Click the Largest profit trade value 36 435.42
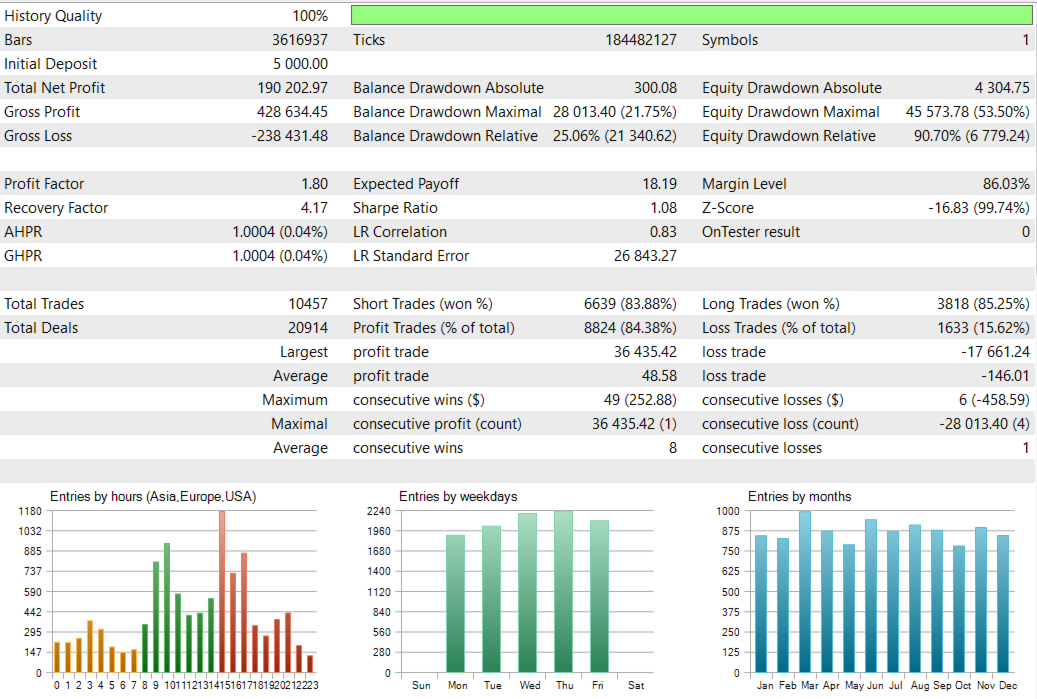Viewport: 1037px width, 699px height. (645, 352)
